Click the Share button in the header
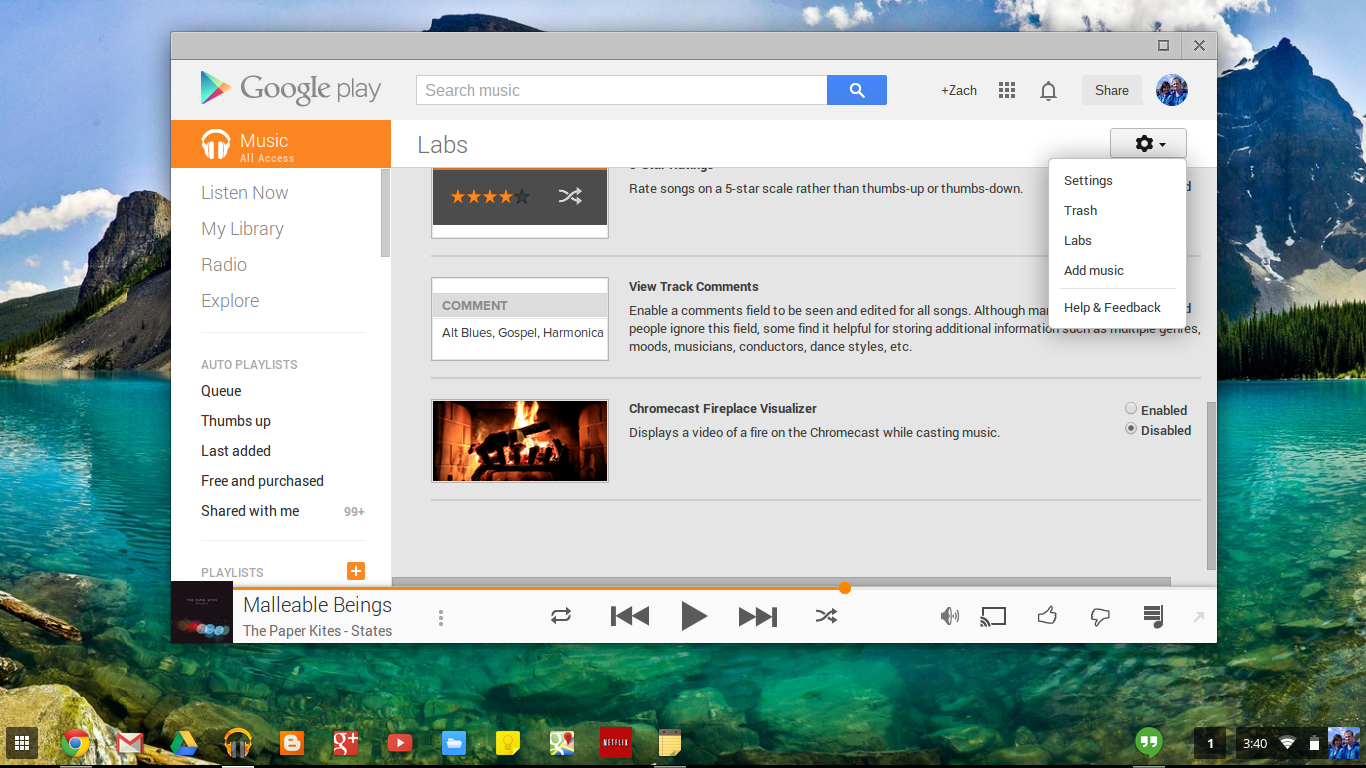Viewport: 1366px width, 768px height. tap(1112, 90)
